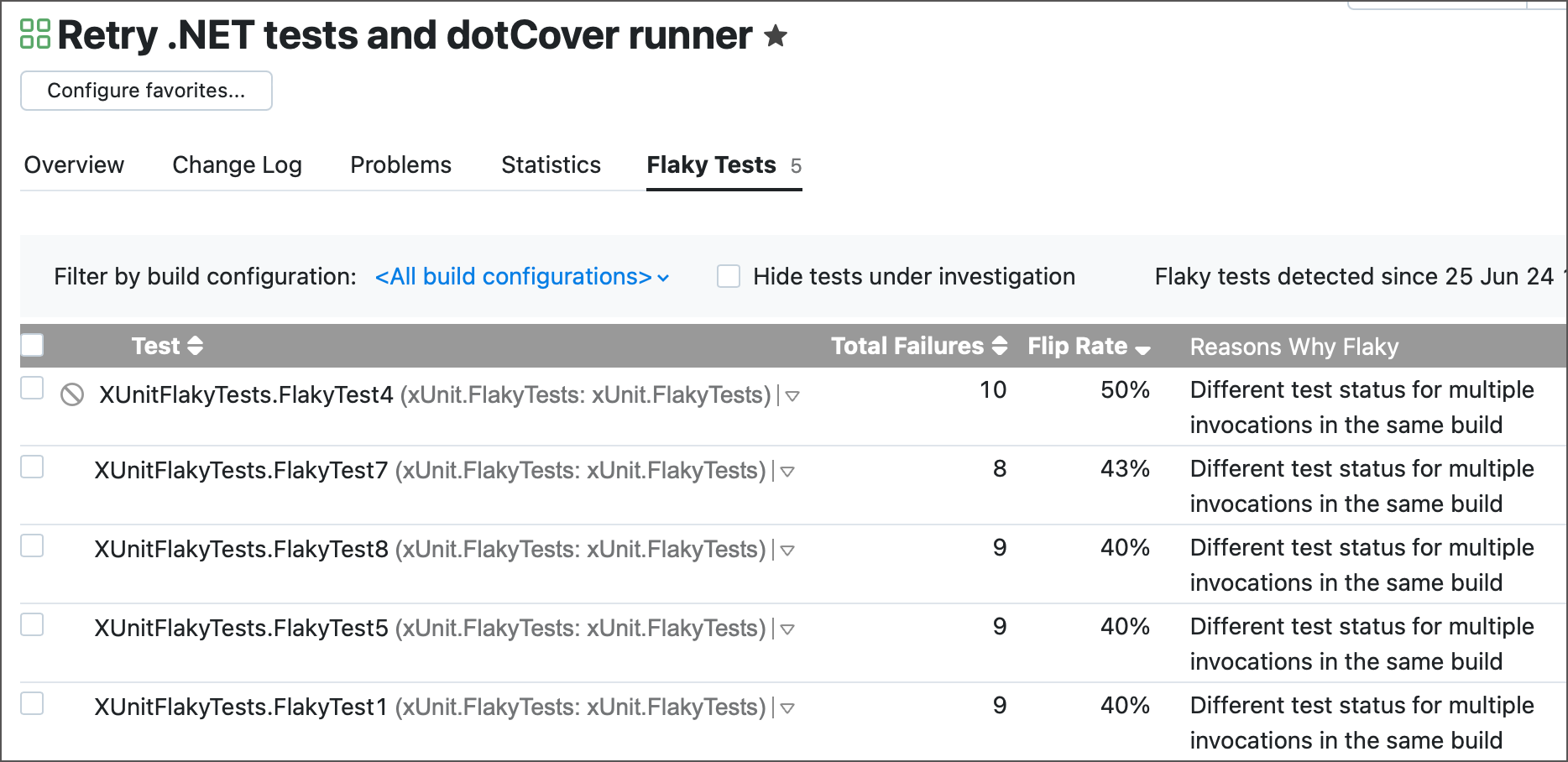Check the checkbox for FlakyTest4 row
The image size is (1568, 762).
pos(32,387)
